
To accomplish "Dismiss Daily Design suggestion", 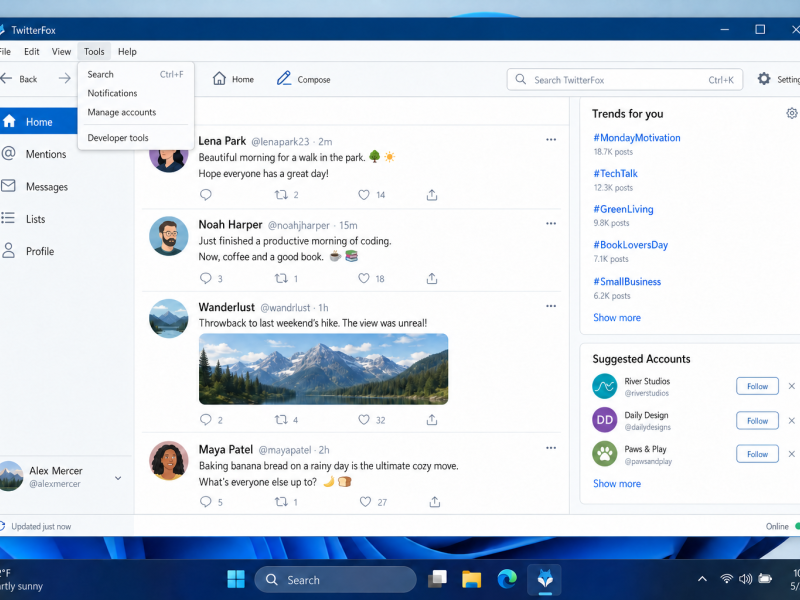I will click(791, 420).
